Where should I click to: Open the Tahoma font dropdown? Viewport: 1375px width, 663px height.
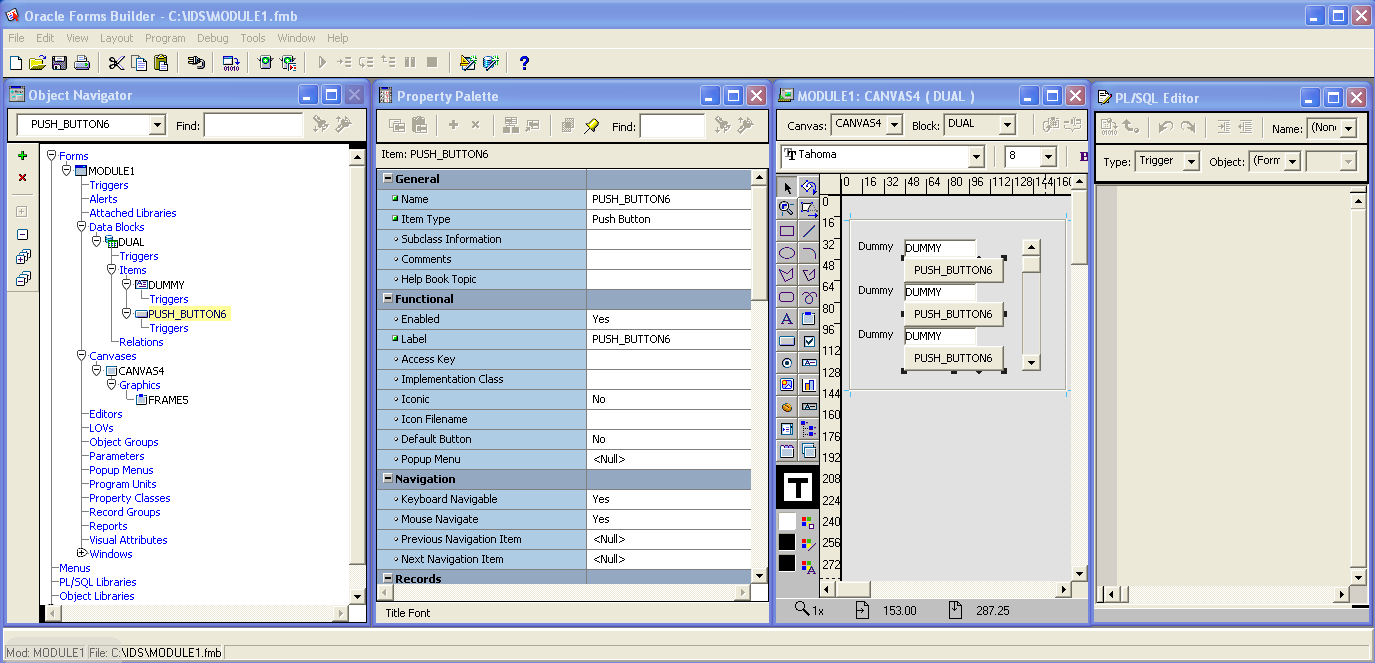[977, 157]
